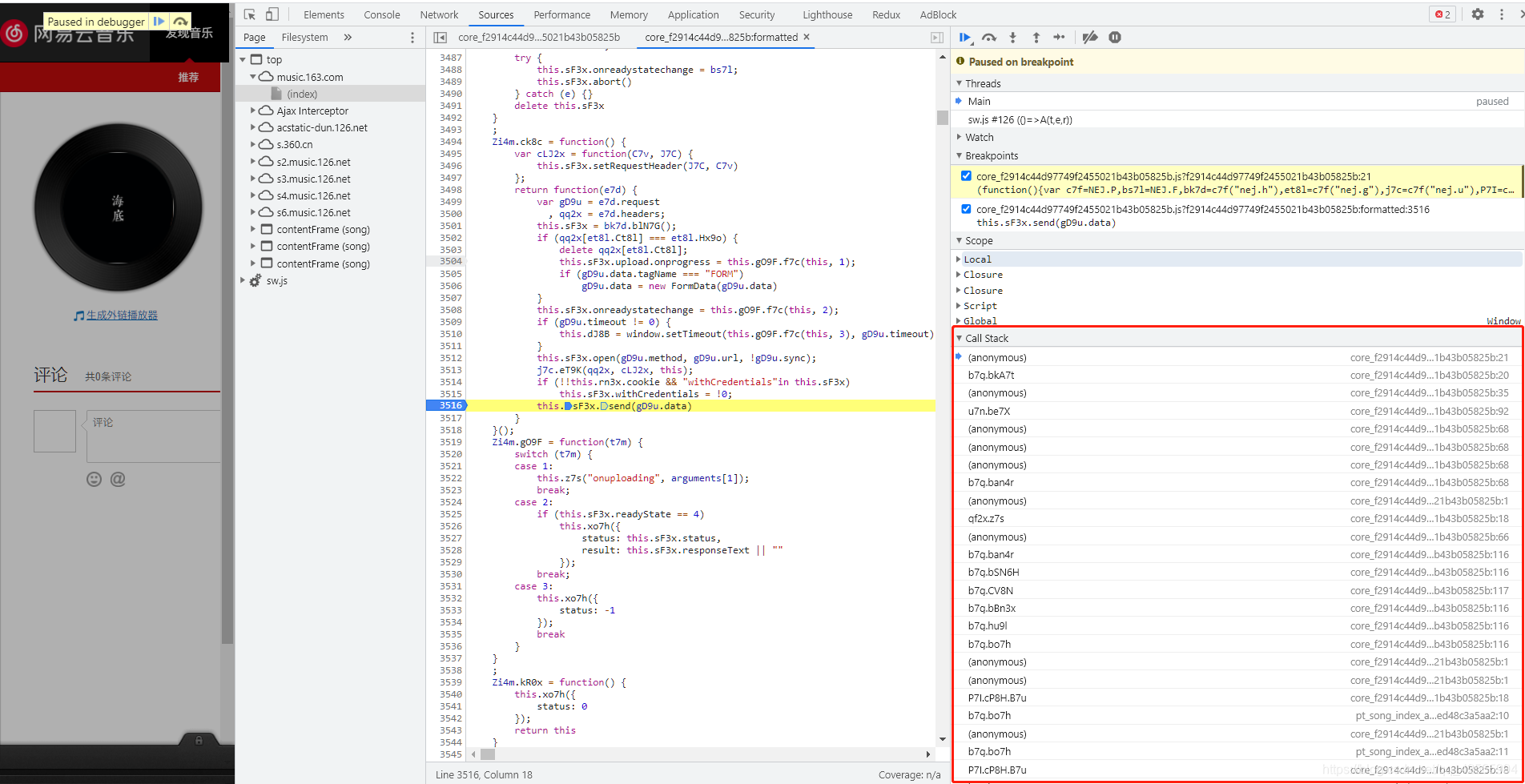Toggle pause on exceptions icon
Viewport: 1525px width, 784px height.
1114,37
